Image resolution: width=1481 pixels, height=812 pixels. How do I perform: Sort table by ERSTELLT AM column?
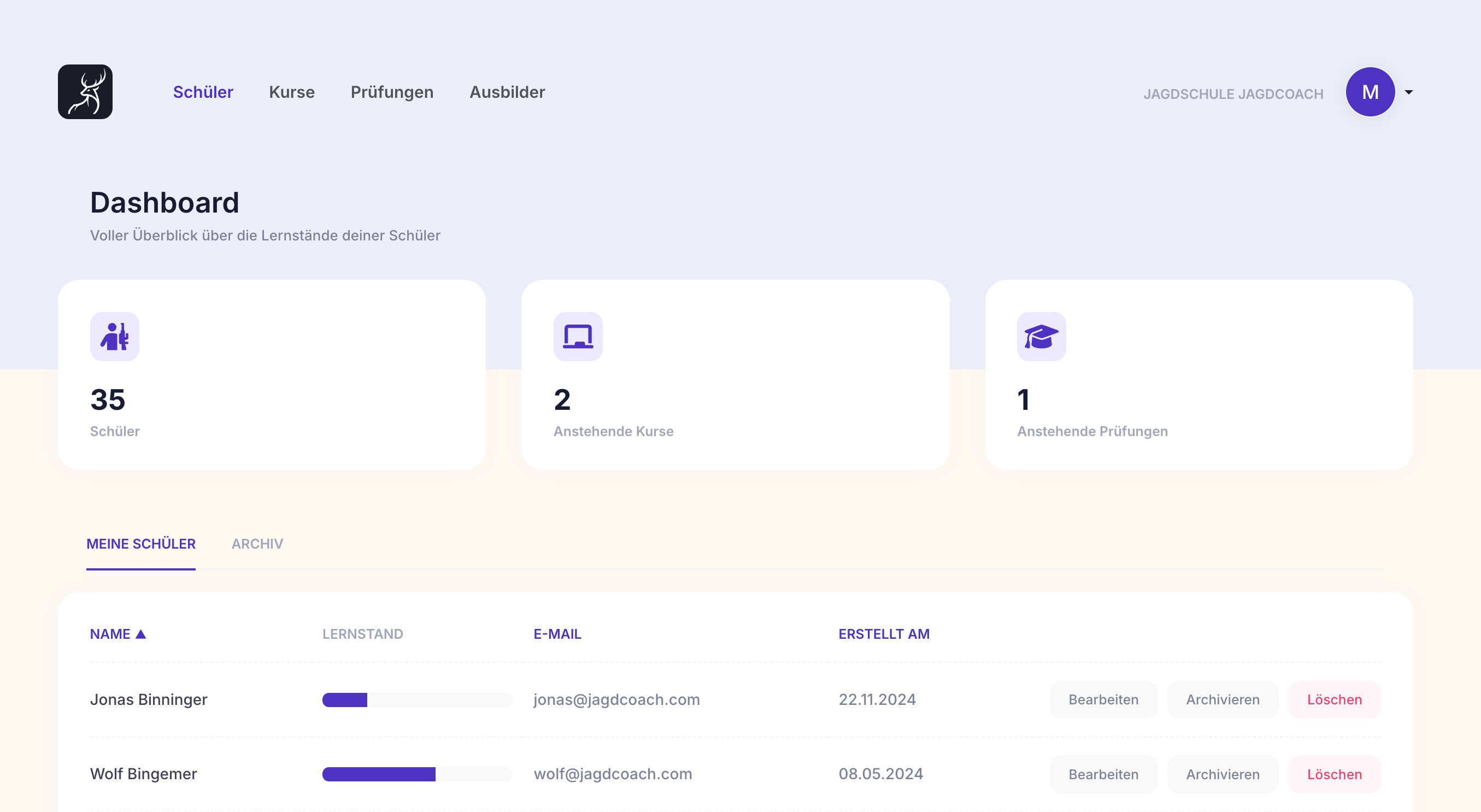[x=884, y=634]
